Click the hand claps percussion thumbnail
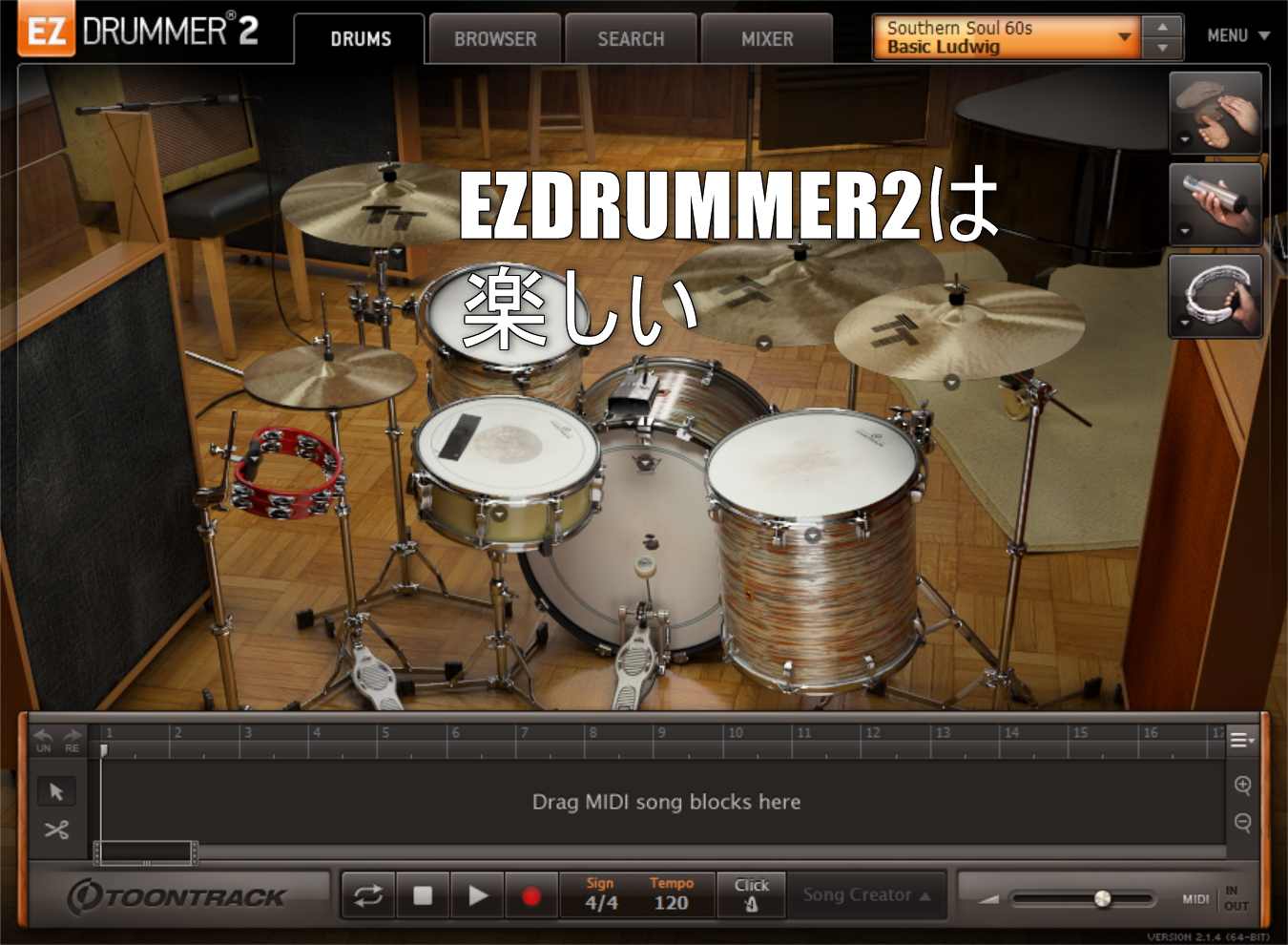 coord(1215,113)
